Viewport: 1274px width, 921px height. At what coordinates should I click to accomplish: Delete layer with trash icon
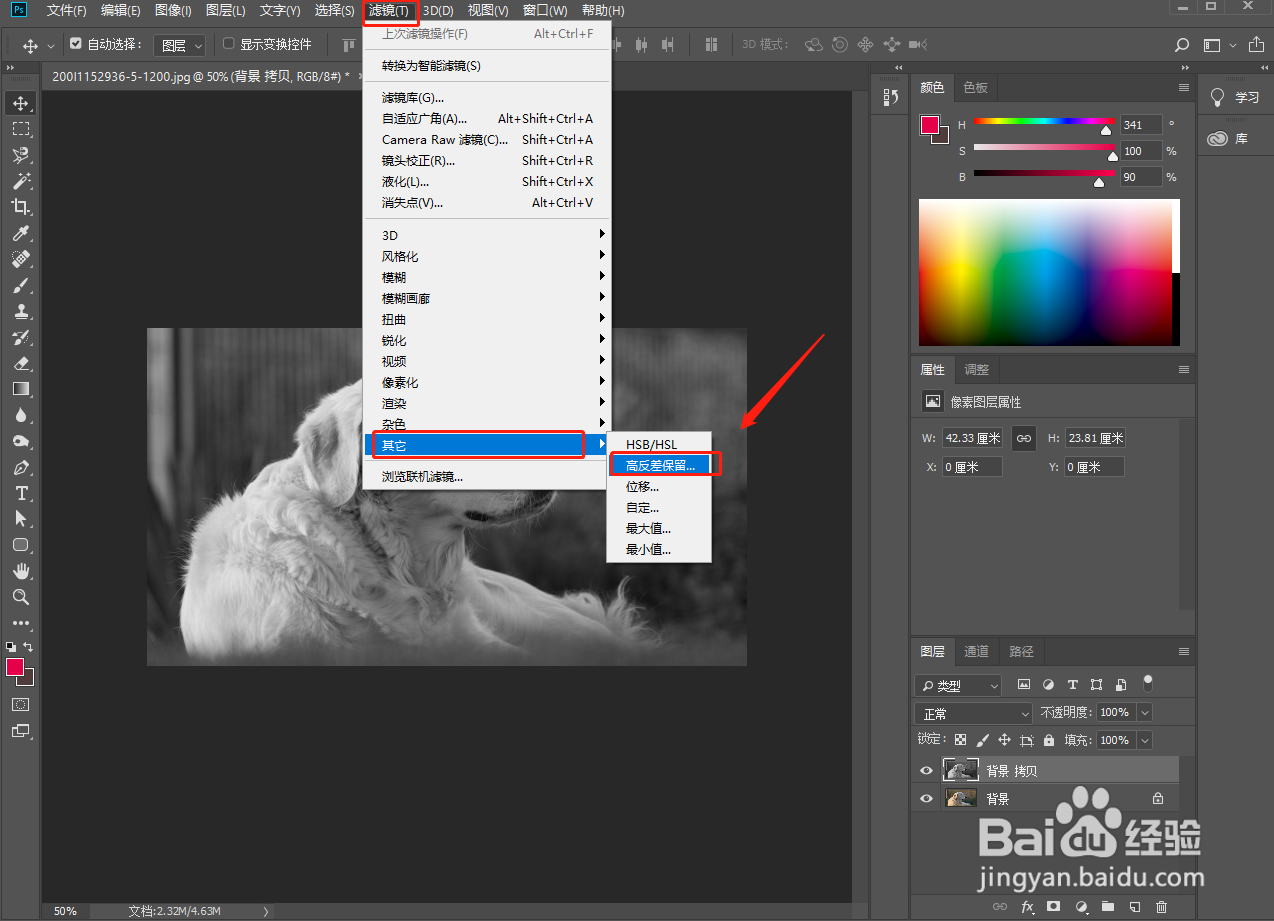1161,907
